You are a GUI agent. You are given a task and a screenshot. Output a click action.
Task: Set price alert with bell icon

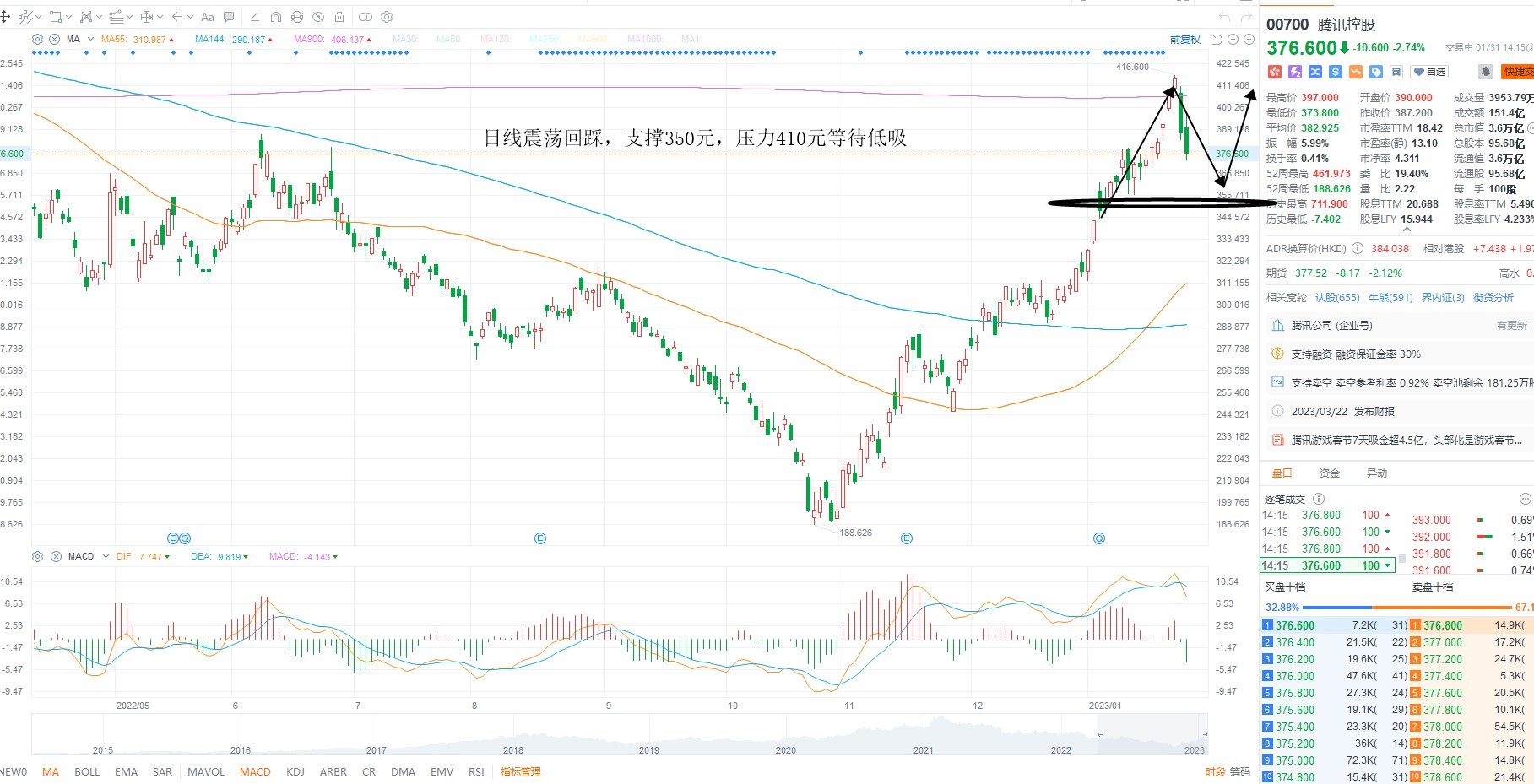pos(1486,72)
